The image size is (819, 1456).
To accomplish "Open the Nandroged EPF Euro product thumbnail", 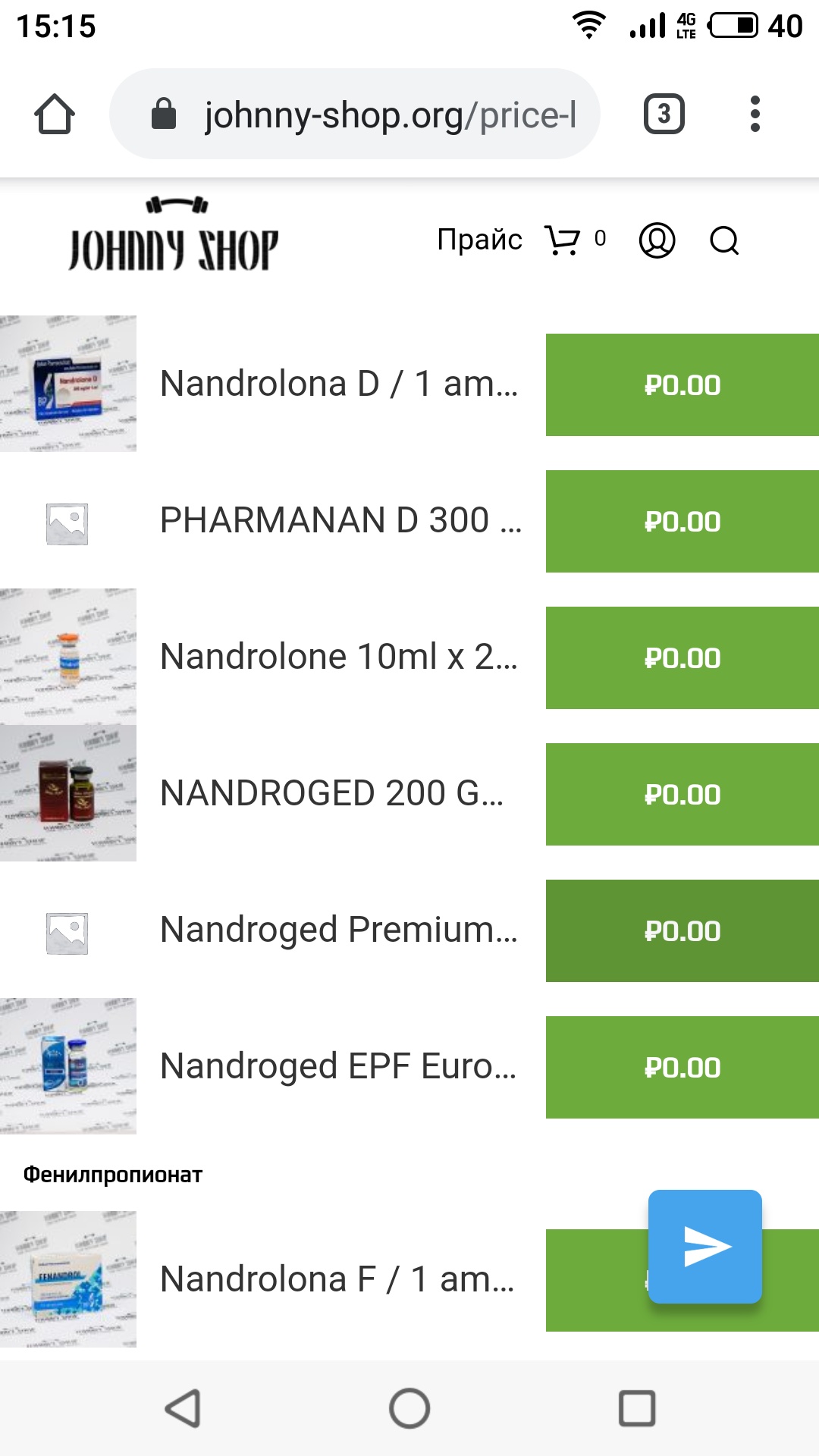I will click(68, 1066).
